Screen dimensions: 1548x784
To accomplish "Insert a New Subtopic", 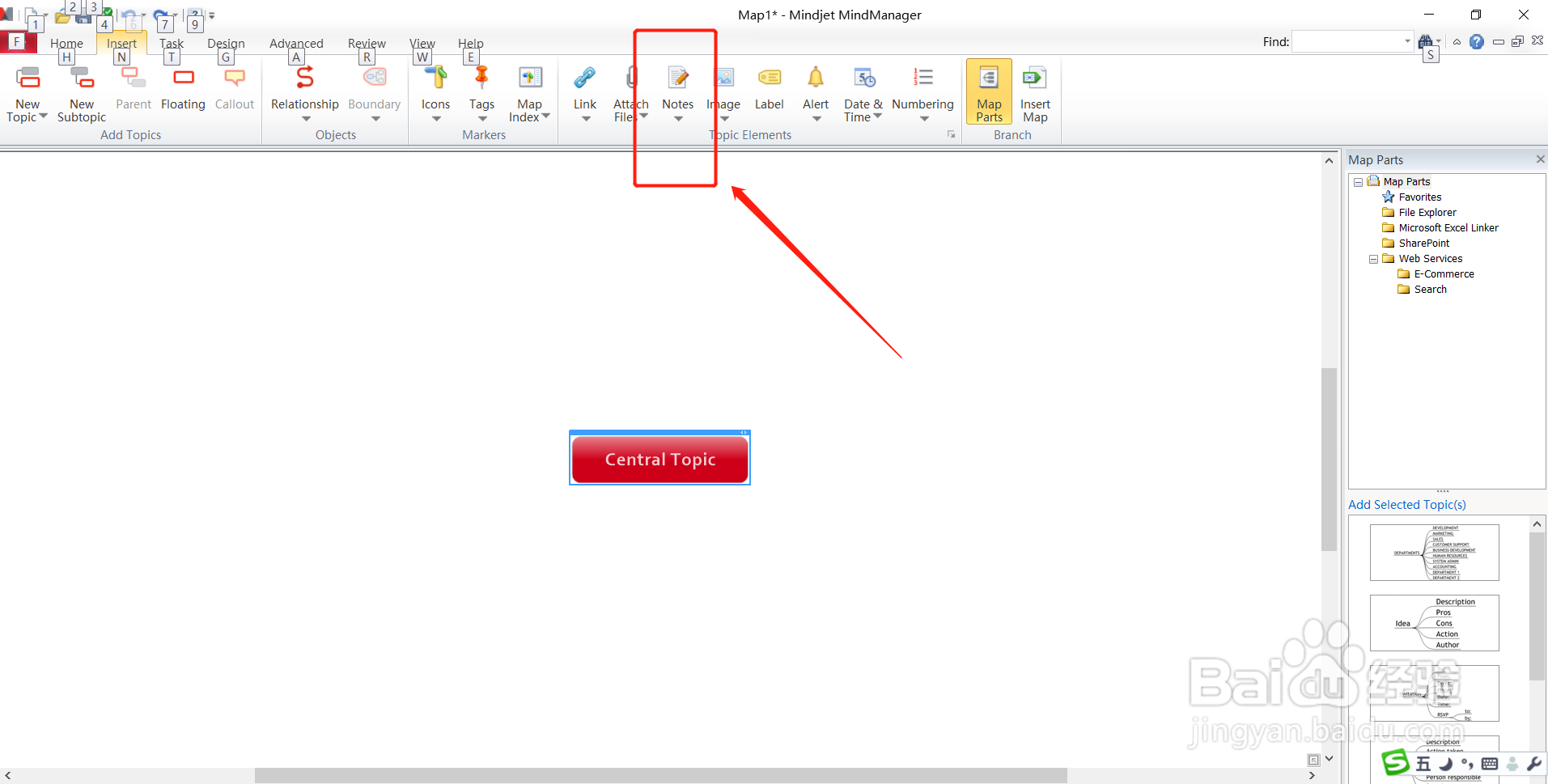I will [x=82, y=94].
